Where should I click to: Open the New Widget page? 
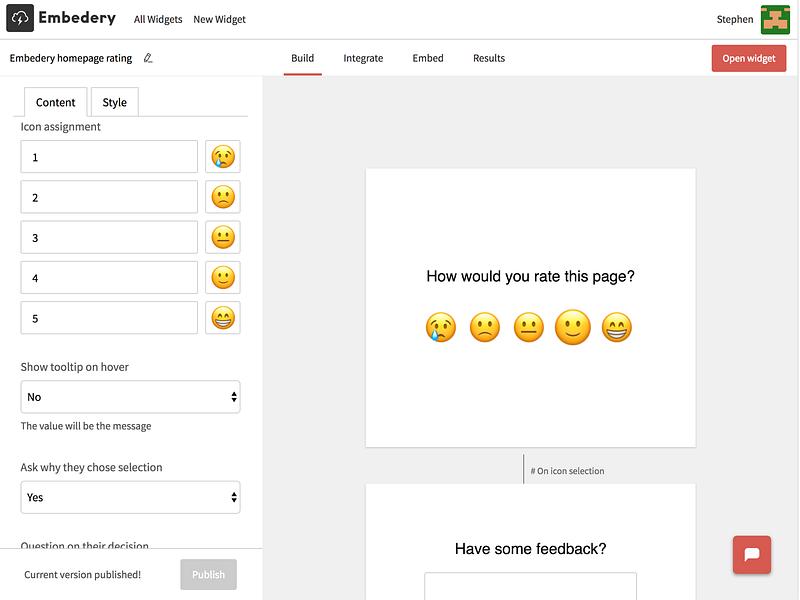(x=219, y=19)
